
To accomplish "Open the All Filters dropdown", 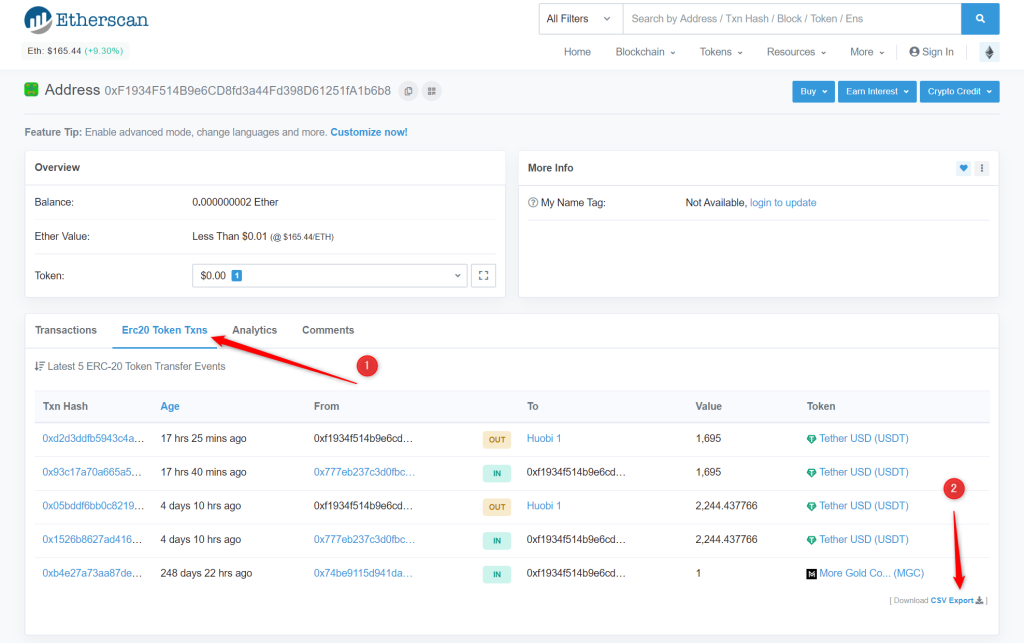I will coord(581,19).
